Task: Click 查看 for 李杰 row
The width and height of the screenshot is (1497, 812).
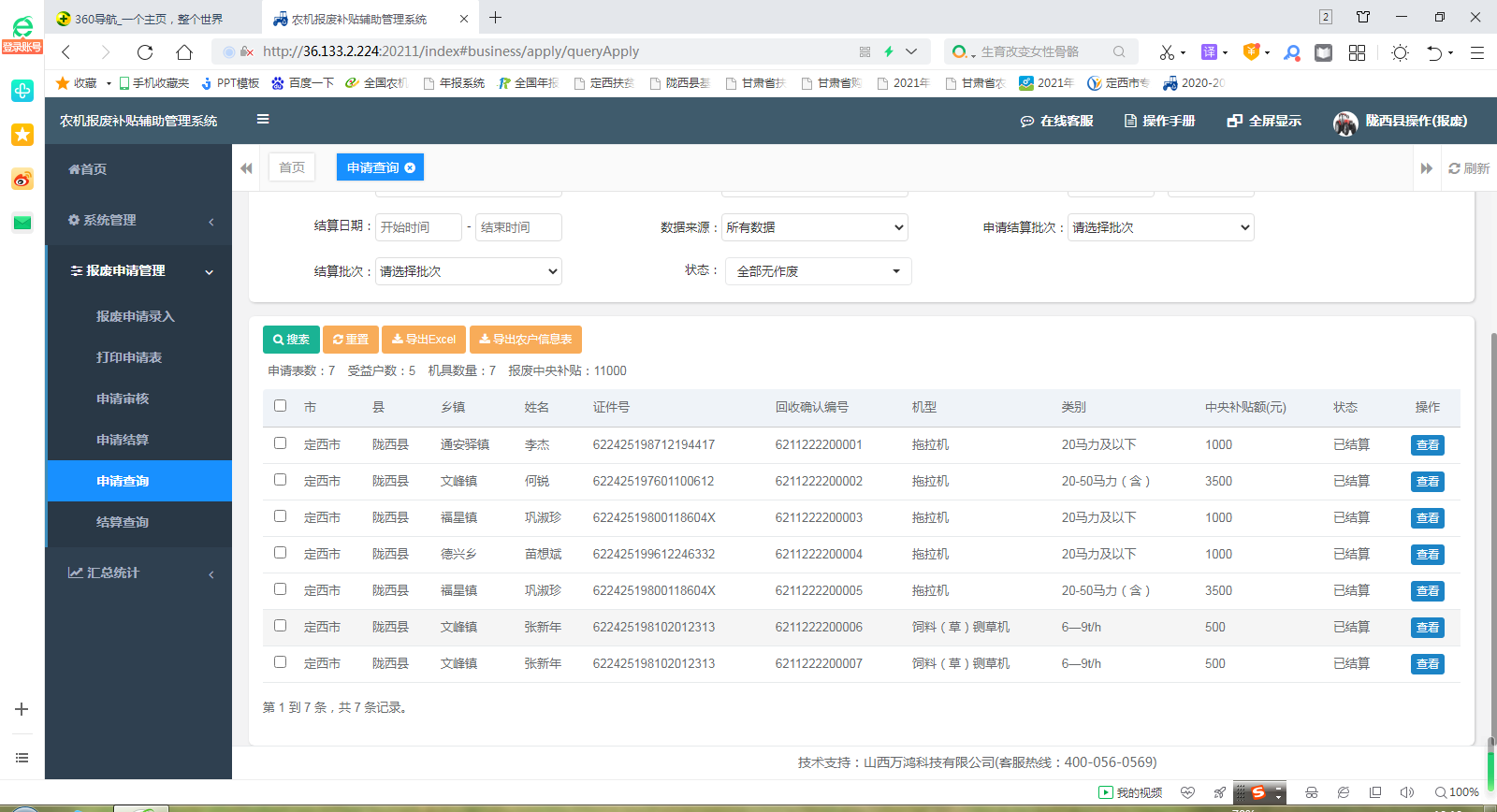Action: 1428,445
